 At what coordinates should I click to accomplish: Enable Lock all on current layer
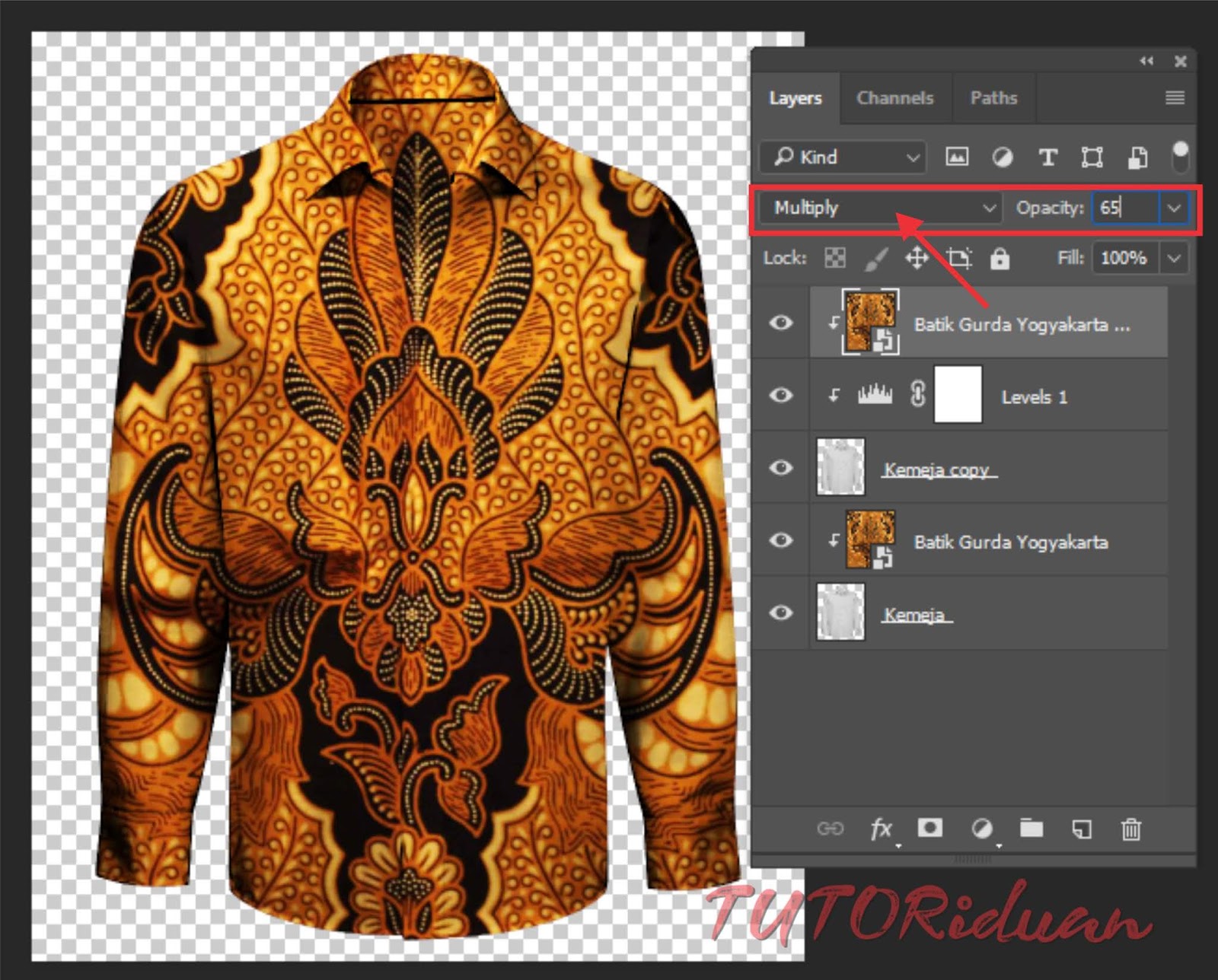point(1000,258)
